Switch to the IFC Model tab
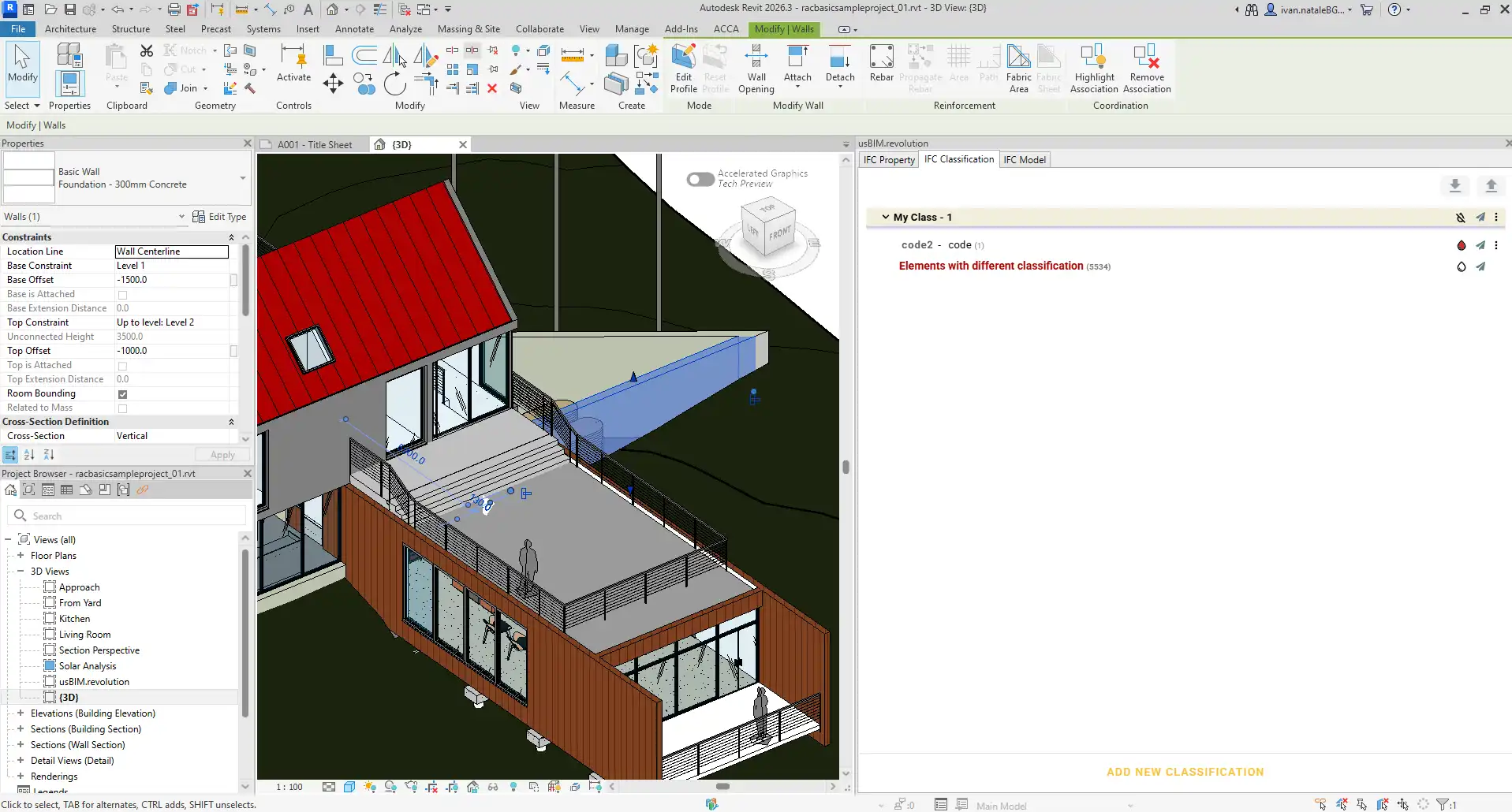The image size is (1512, 812). pos(1024,160)
